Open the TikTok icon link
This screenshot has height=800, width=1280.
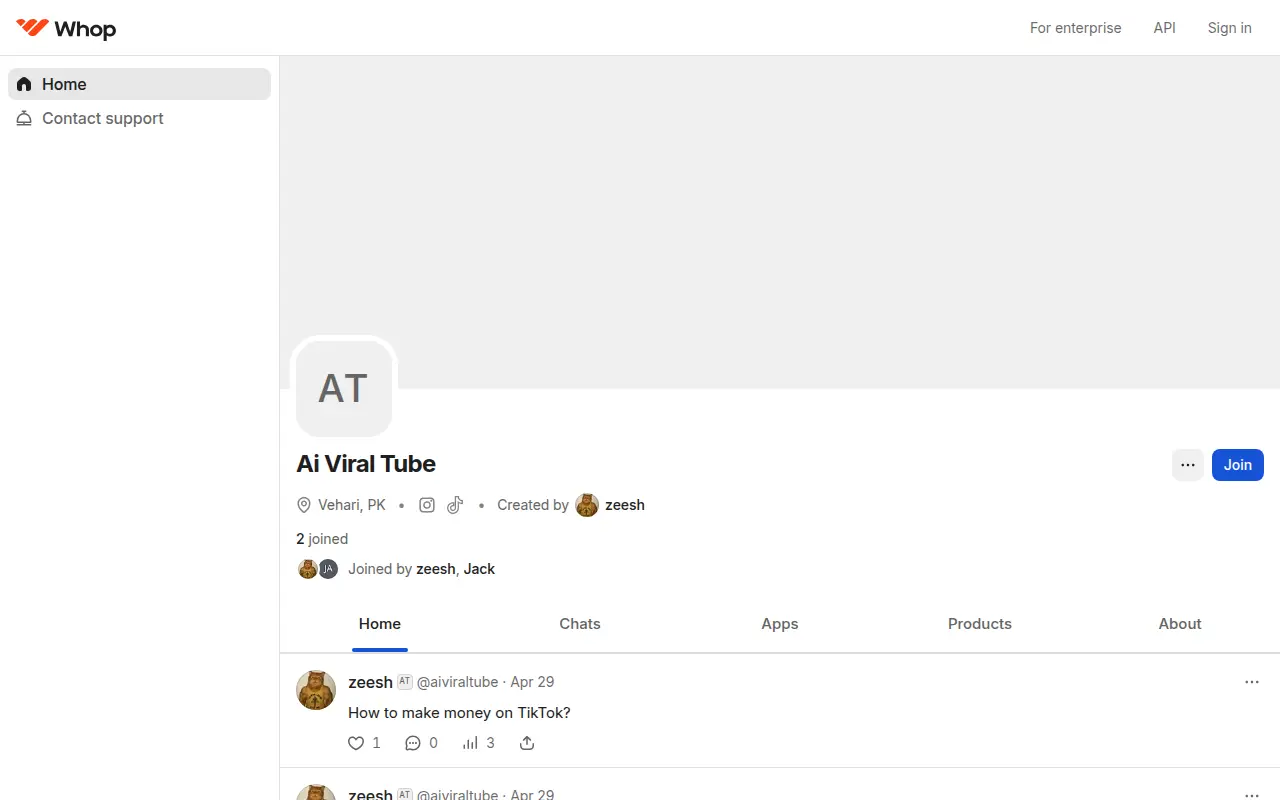[x=455, y=505]
